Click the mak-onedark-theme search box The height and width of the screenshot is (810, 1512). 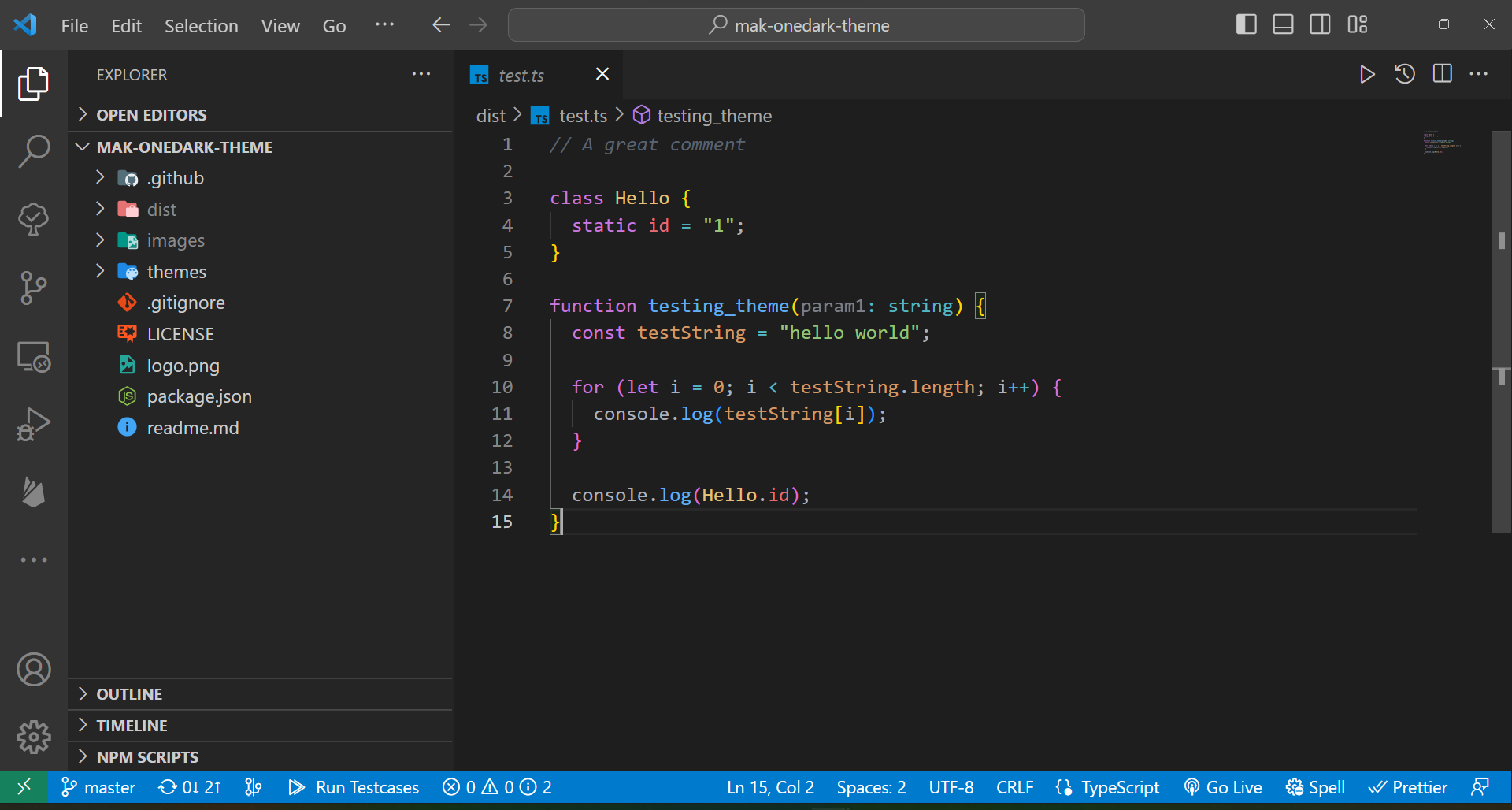click(796, 25)
